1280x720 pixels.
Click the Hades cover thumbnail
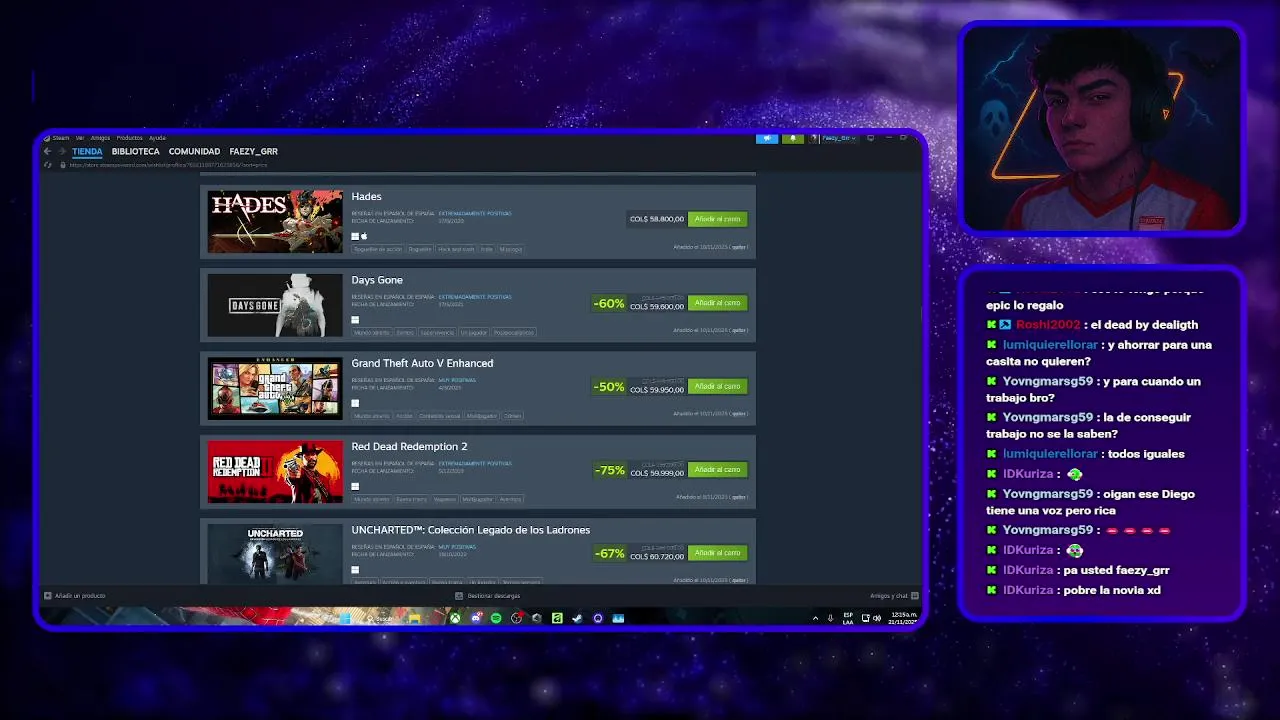pos(275,222)
